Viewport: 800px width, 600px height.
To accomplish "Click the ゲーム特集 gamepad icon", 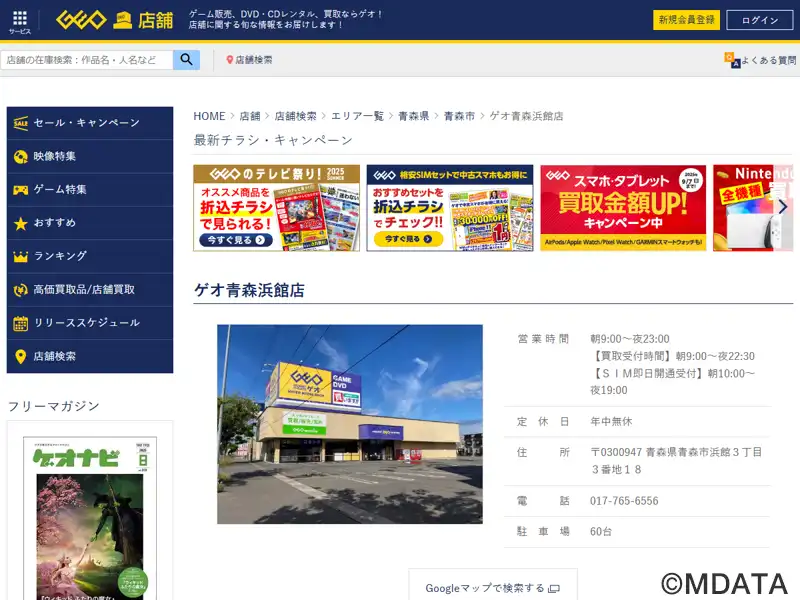I will 20,190.
